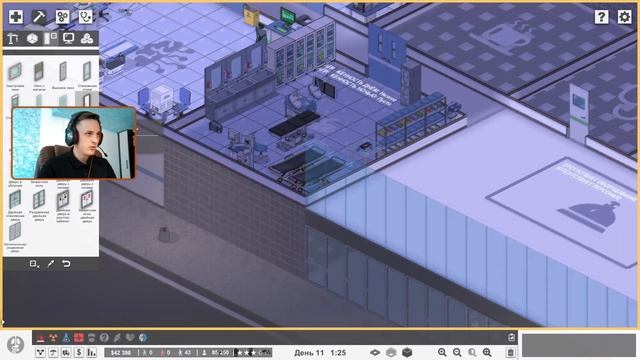Click the День 11 date text
The height and width of the screenshot is (360, 640).
pos(309,353)
